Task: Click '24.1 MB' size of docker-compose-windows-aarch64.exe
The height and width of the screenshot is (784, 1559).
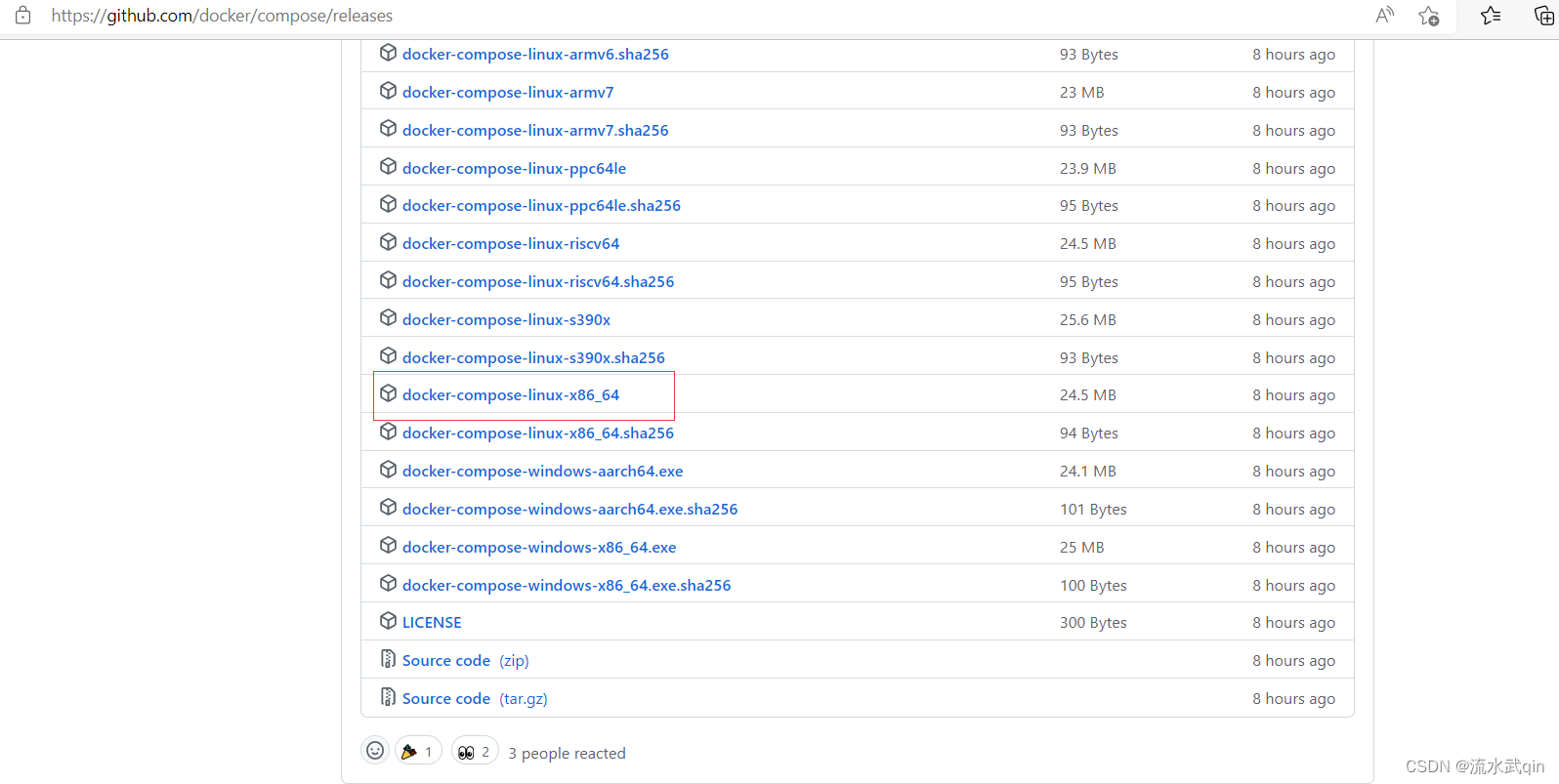Action: pyautogui.click(x=1088, y=472)
